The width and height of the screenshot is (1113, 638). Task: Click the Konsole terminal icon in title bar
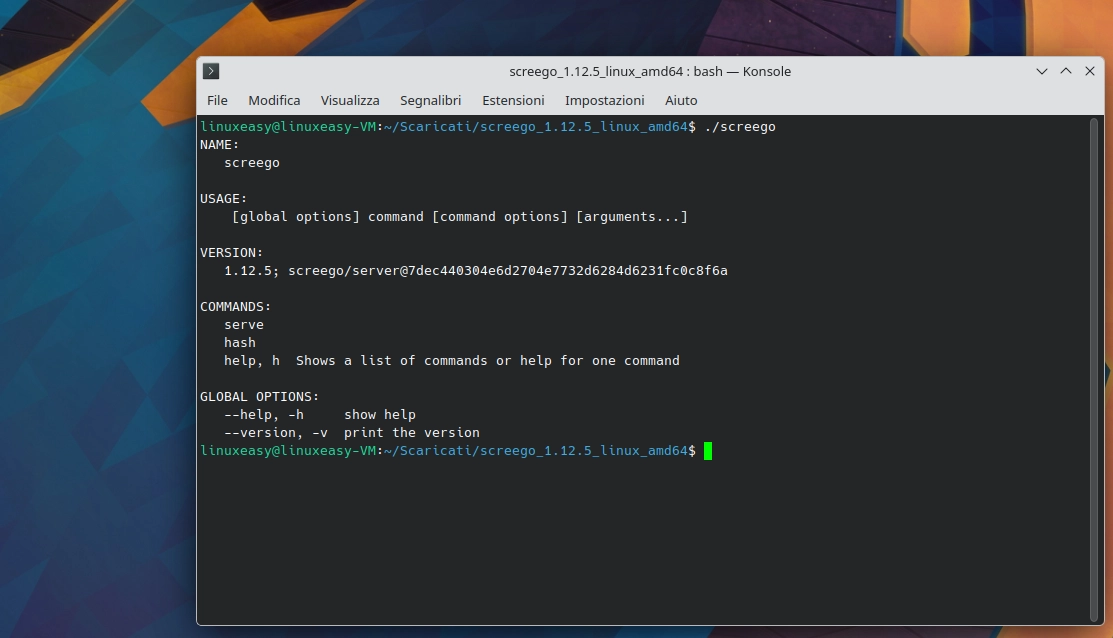tap(211, 71)
